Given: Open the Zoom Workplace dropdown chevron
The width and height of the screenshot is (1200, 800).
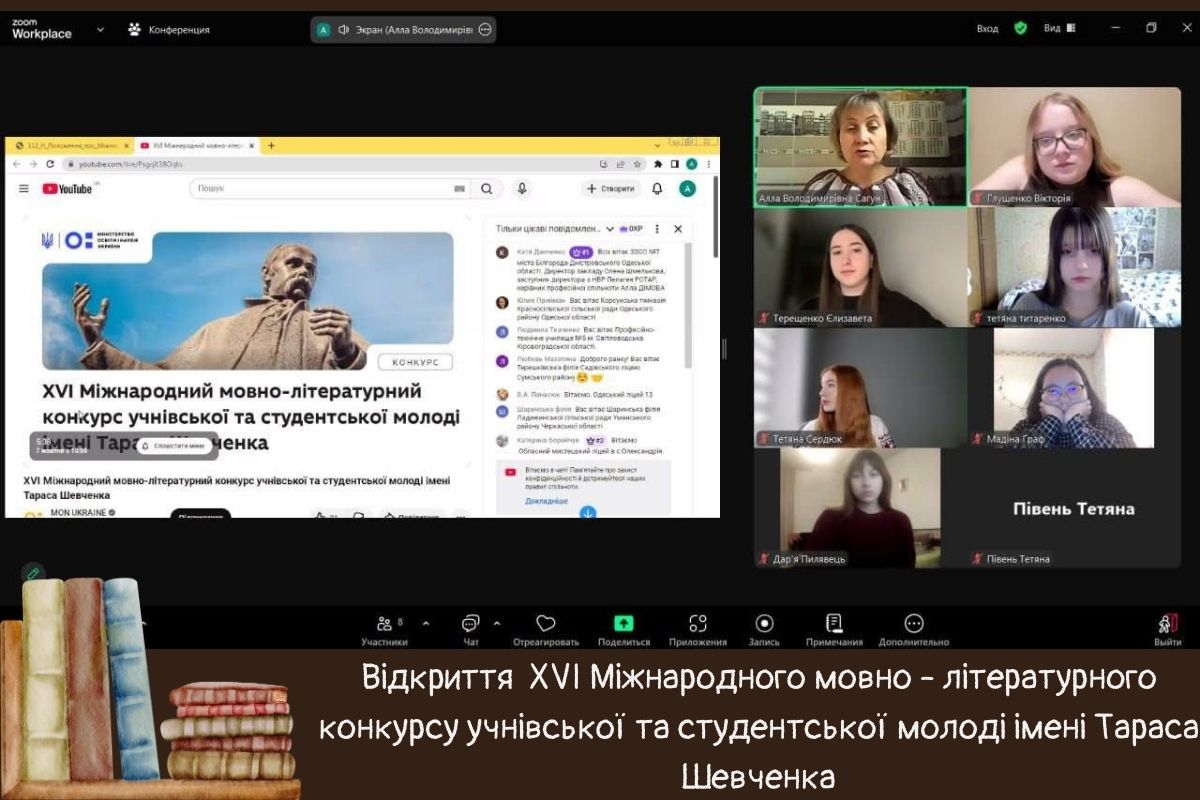Looking at the screenshot, I should tap(100, 29).
